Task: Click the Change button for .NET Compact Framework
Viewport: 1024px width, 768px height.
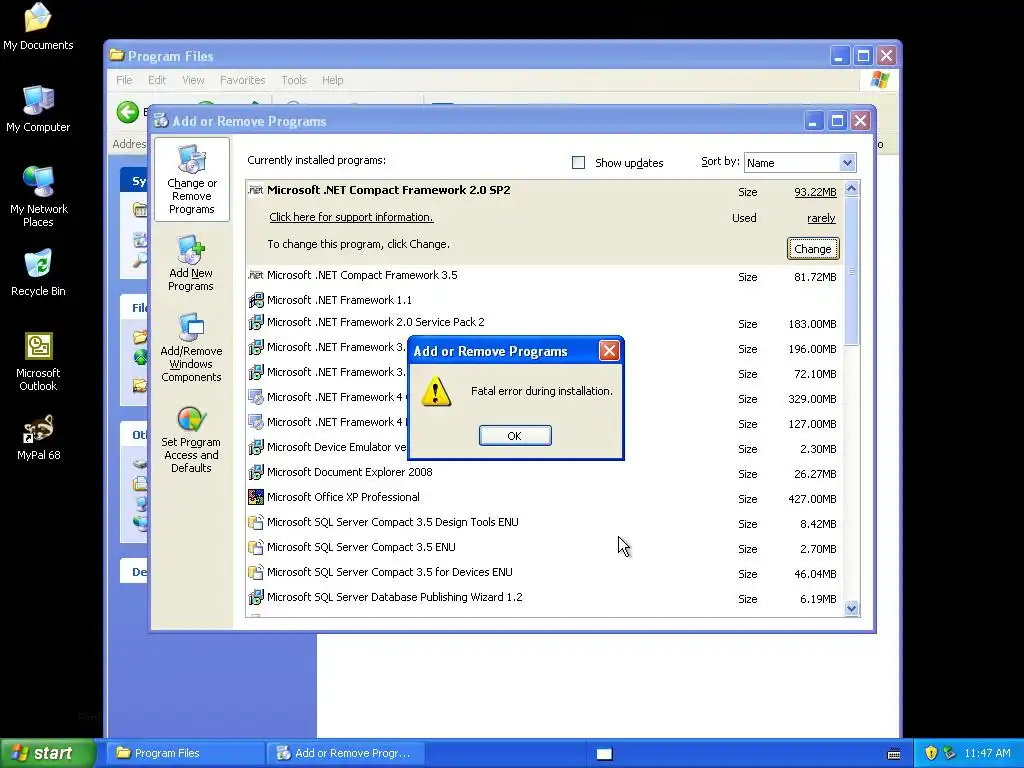Action: pos(812,249)
